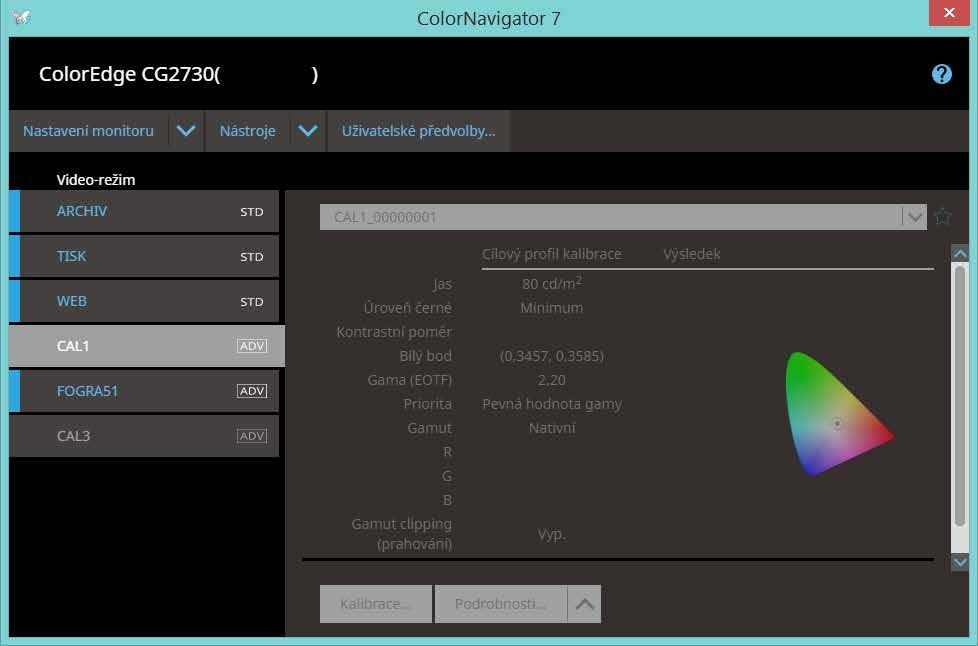Open the Nástroje menu
The image size is (978, 646).
point(247,131)
